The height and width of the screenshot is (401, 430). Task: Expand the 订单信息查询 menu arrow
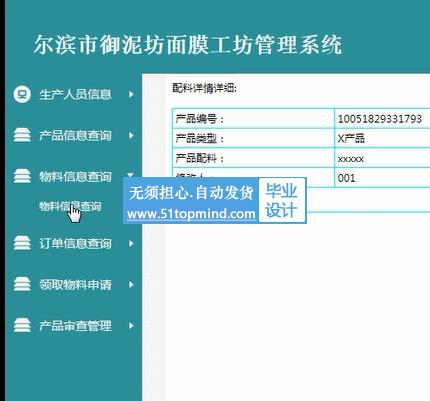click(131, 243)
